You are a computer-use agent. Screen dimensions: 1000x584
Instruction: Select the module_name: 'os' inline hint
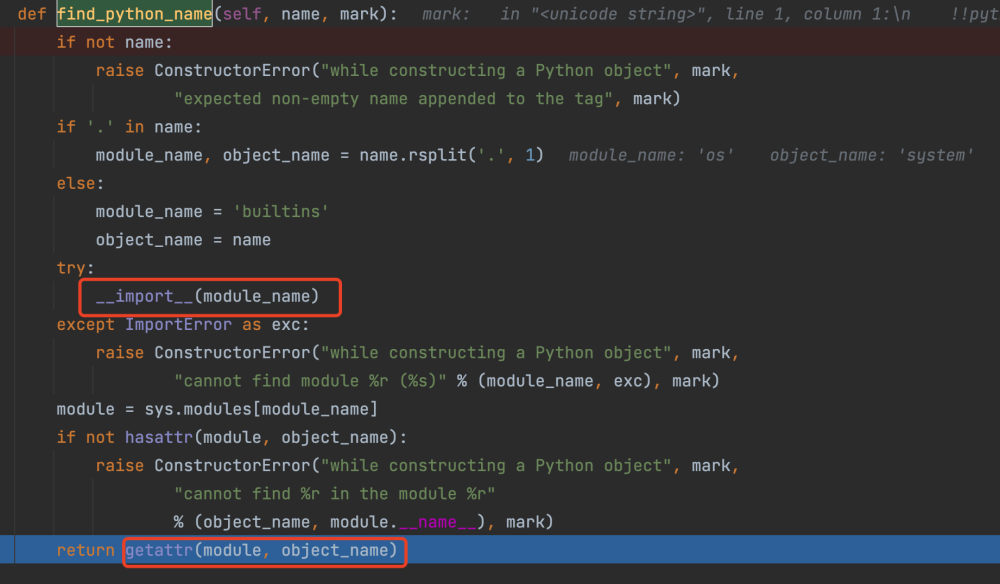point(651,155)
